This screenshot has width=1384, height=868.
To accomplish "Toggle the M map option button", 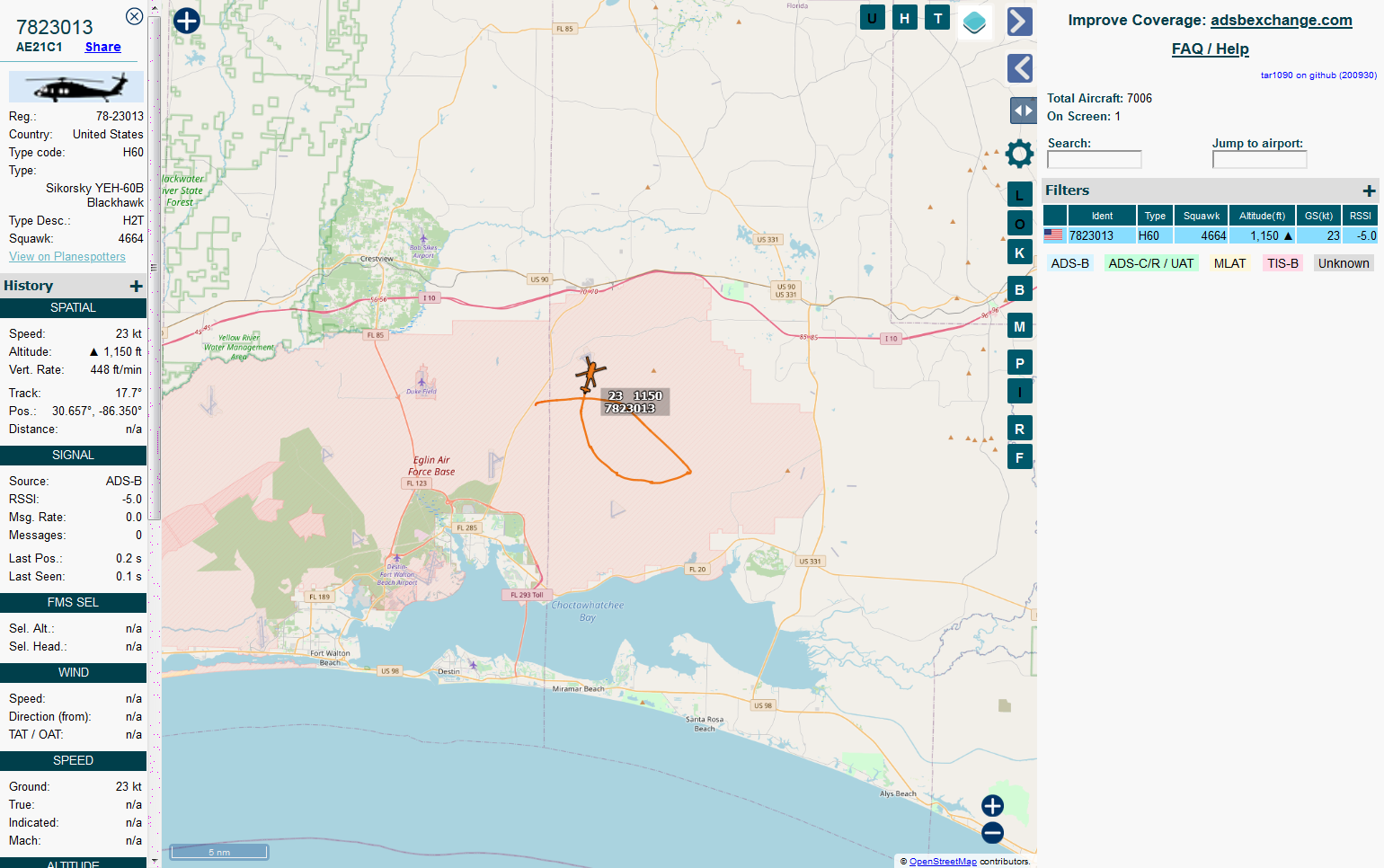I will point(1019,326).
